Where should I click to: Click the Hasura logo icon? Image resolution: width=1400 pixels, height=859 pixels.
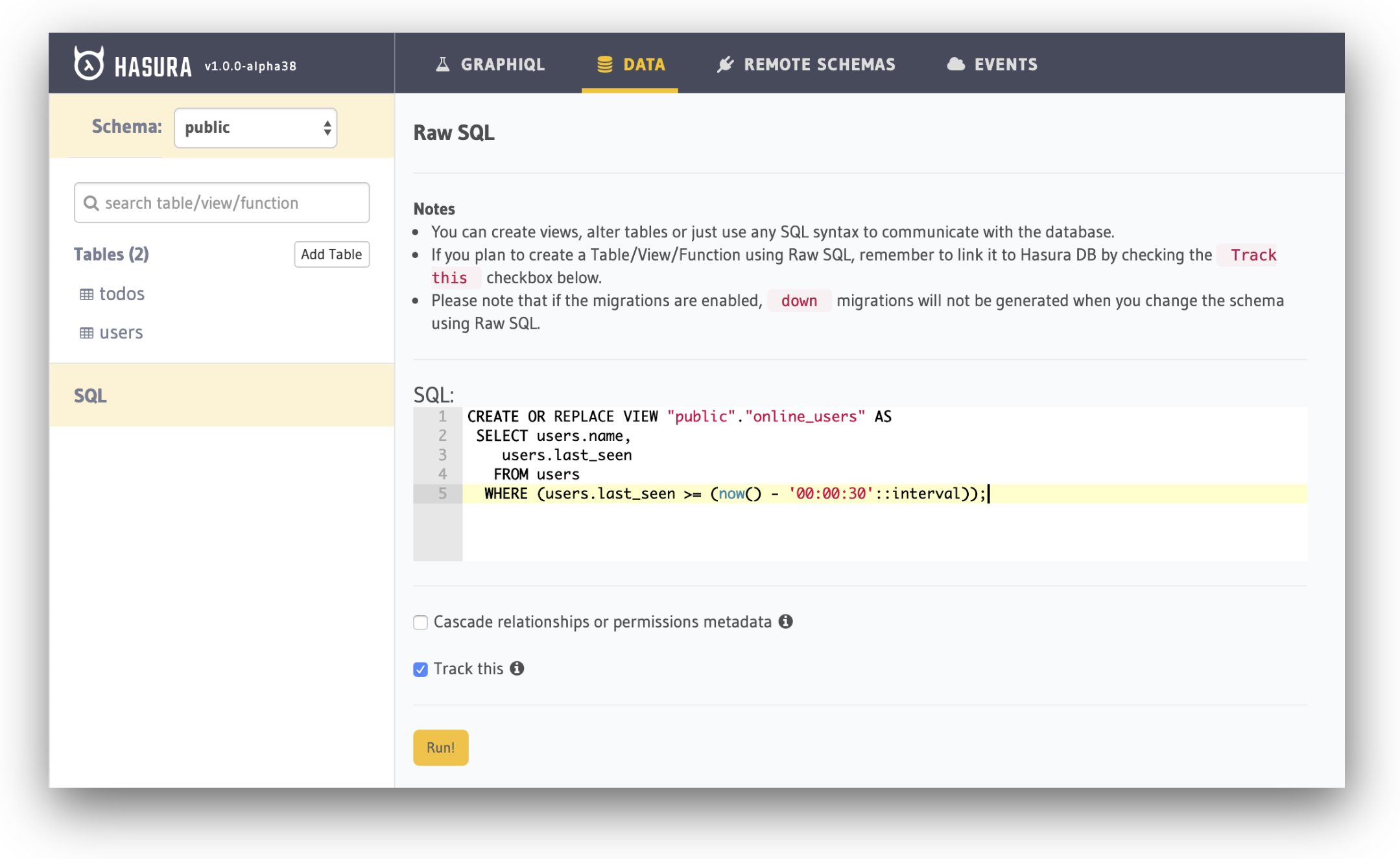[89, 64]
